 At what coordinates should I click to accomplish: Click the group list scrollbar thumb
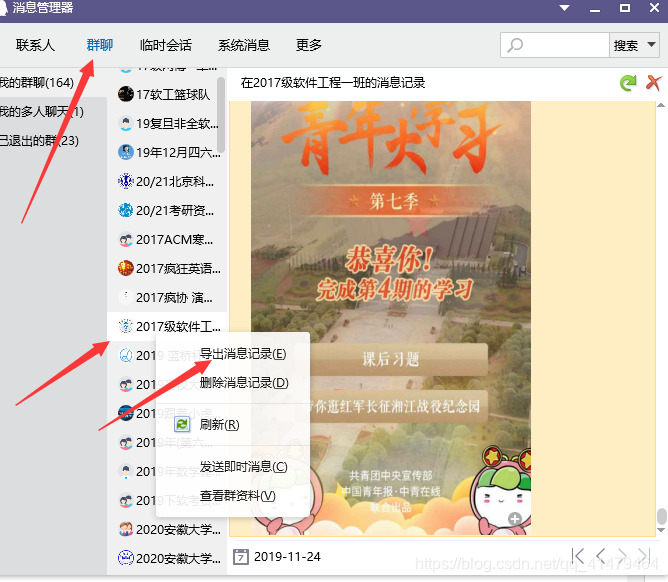(x=221, y=114)
